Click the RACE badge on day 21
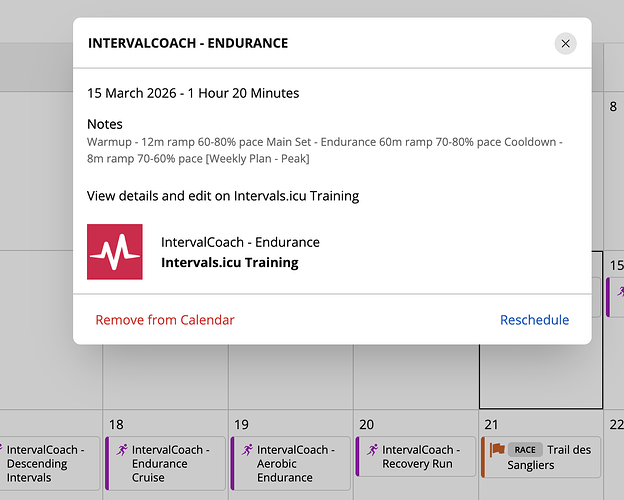Viewport: 624px width, 500px height. 525,450
